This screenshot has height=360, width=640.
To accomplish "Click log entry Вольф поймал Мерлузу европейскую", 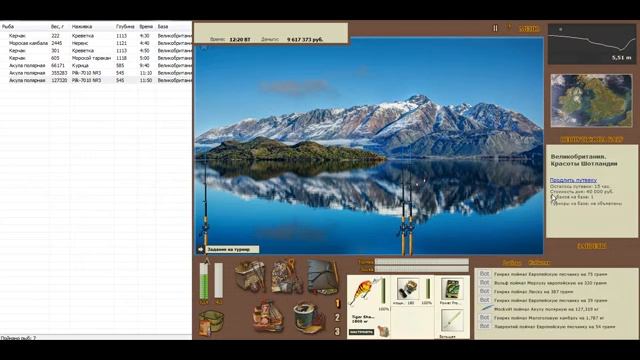I will point(550,283).
